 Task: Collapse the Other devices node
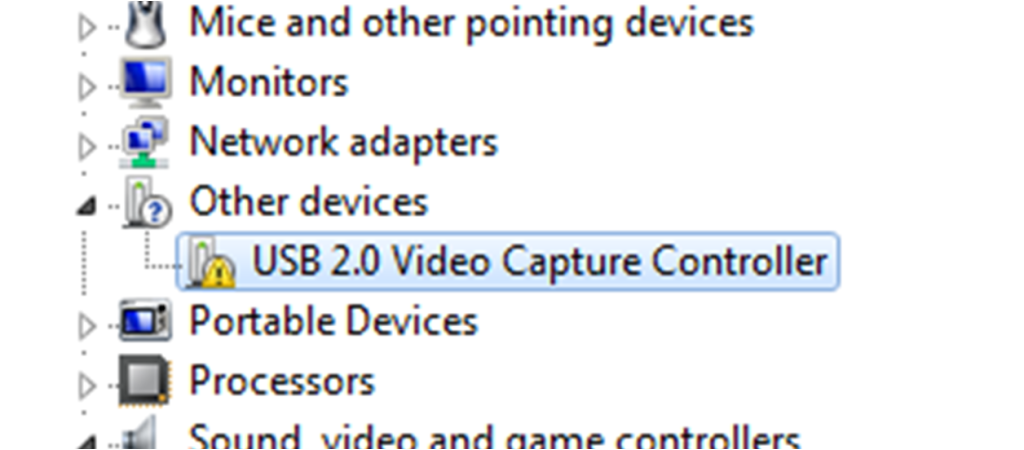pos(86,208)
